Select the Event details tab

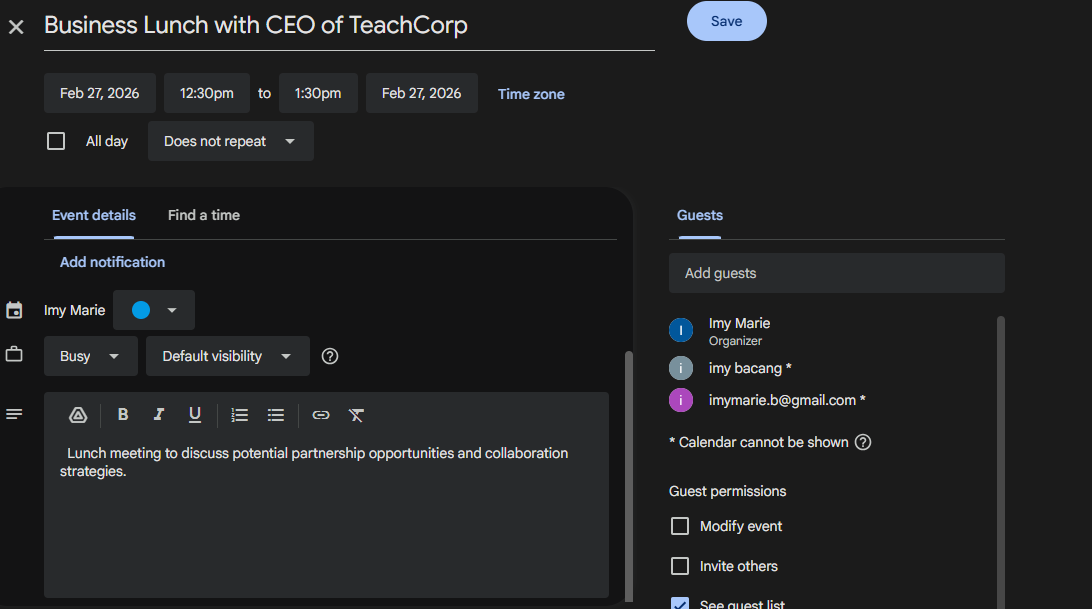point(94,215)
